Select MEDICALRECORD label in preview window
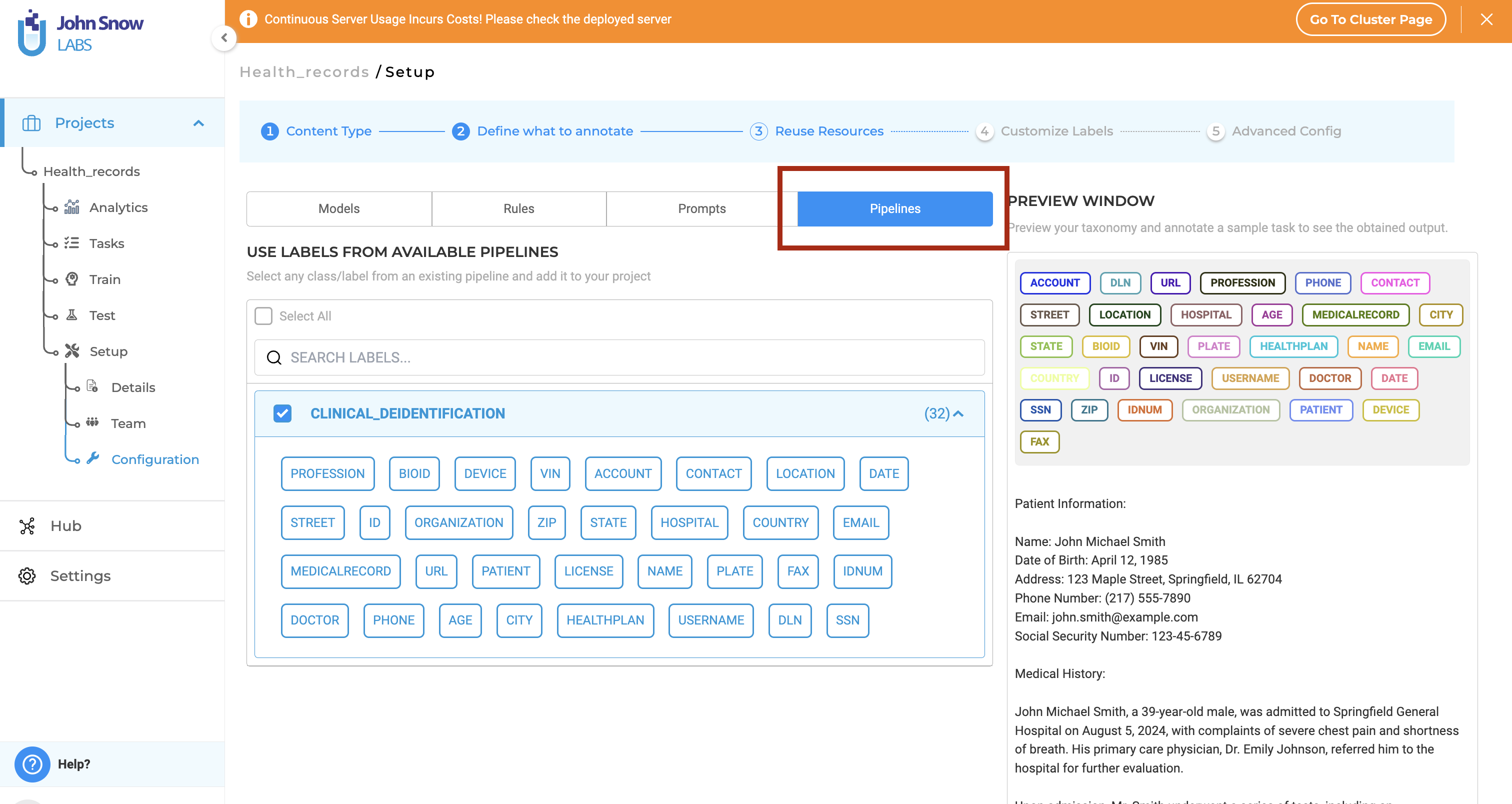This screenshot has width=1512, height=804. [1355, 314]
